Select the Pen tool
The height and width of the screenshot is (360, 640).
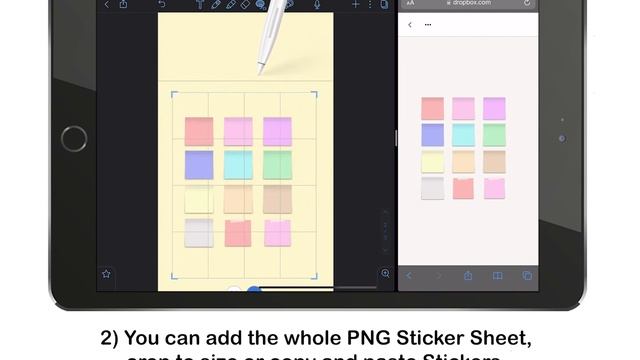(216, 4)
